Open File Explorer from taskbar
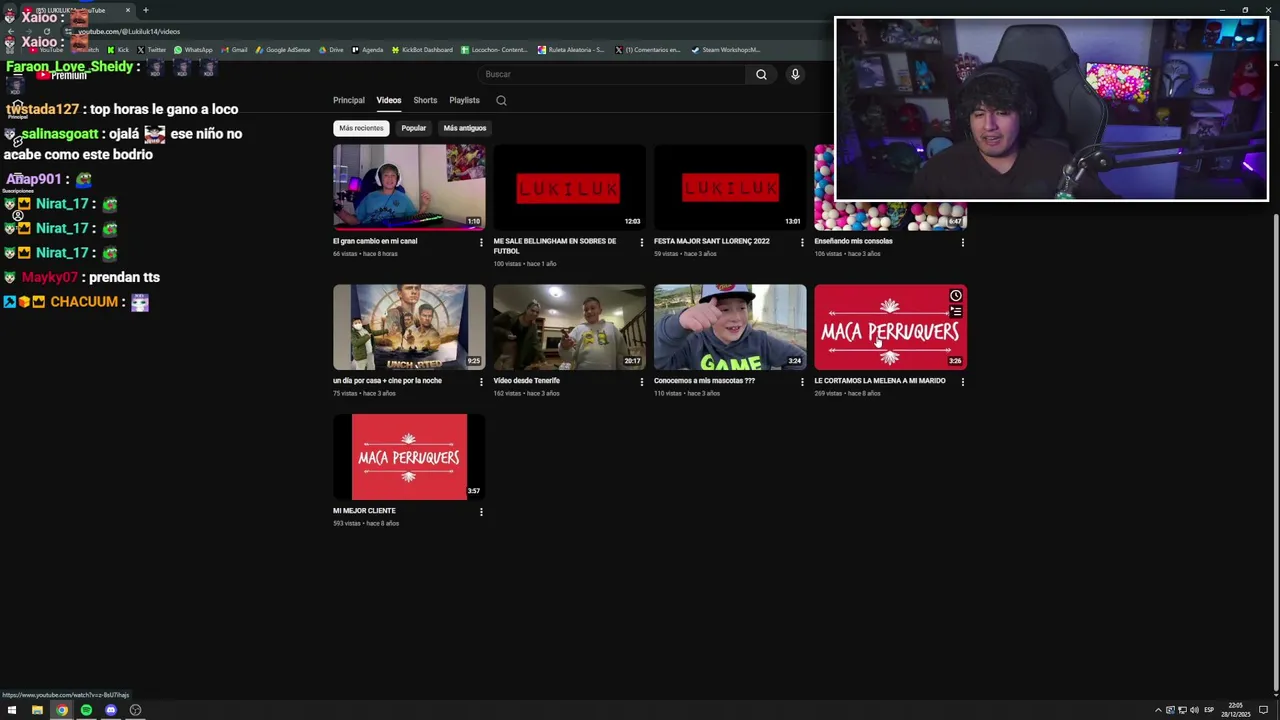Image resolution: width=1280 pixels, height=720 pixels. [x=37, y=710]
